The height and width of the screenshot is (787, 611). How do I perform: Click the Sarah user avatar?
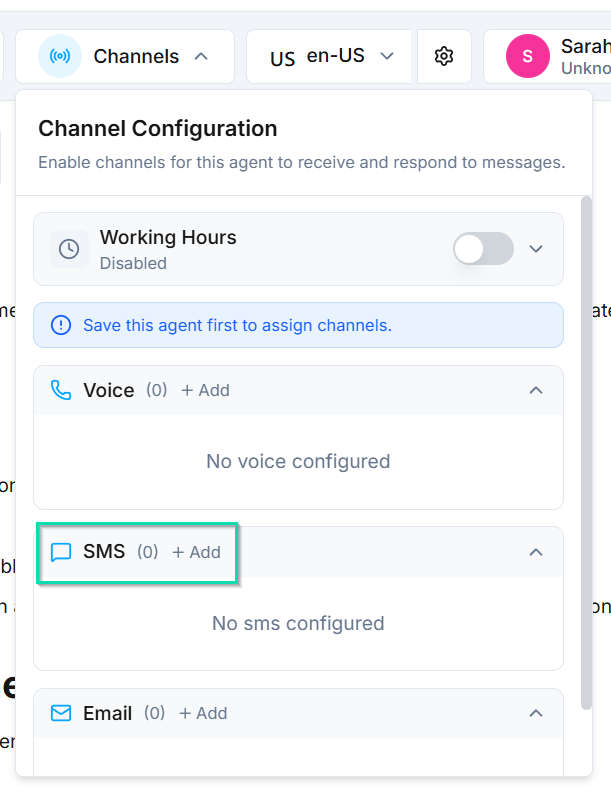(527, 57)
